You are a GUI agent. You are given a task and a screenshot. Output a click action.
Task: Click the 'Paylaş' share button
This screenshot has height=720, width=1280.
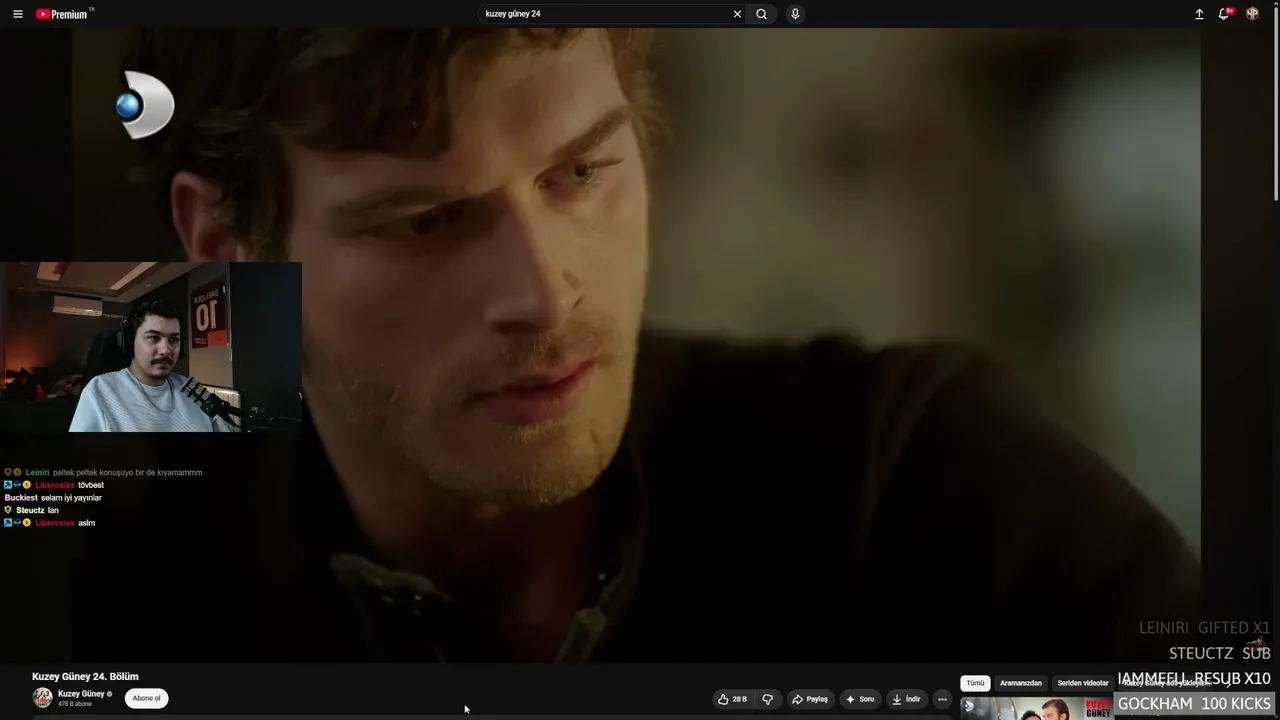click(x=810, y=699)
